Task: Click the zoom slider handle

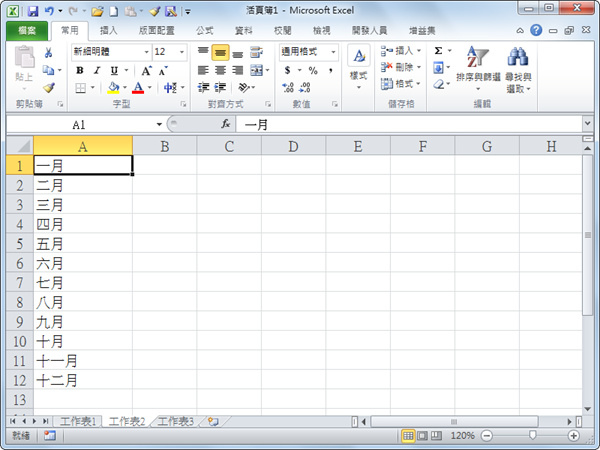Action: [532, 435]
